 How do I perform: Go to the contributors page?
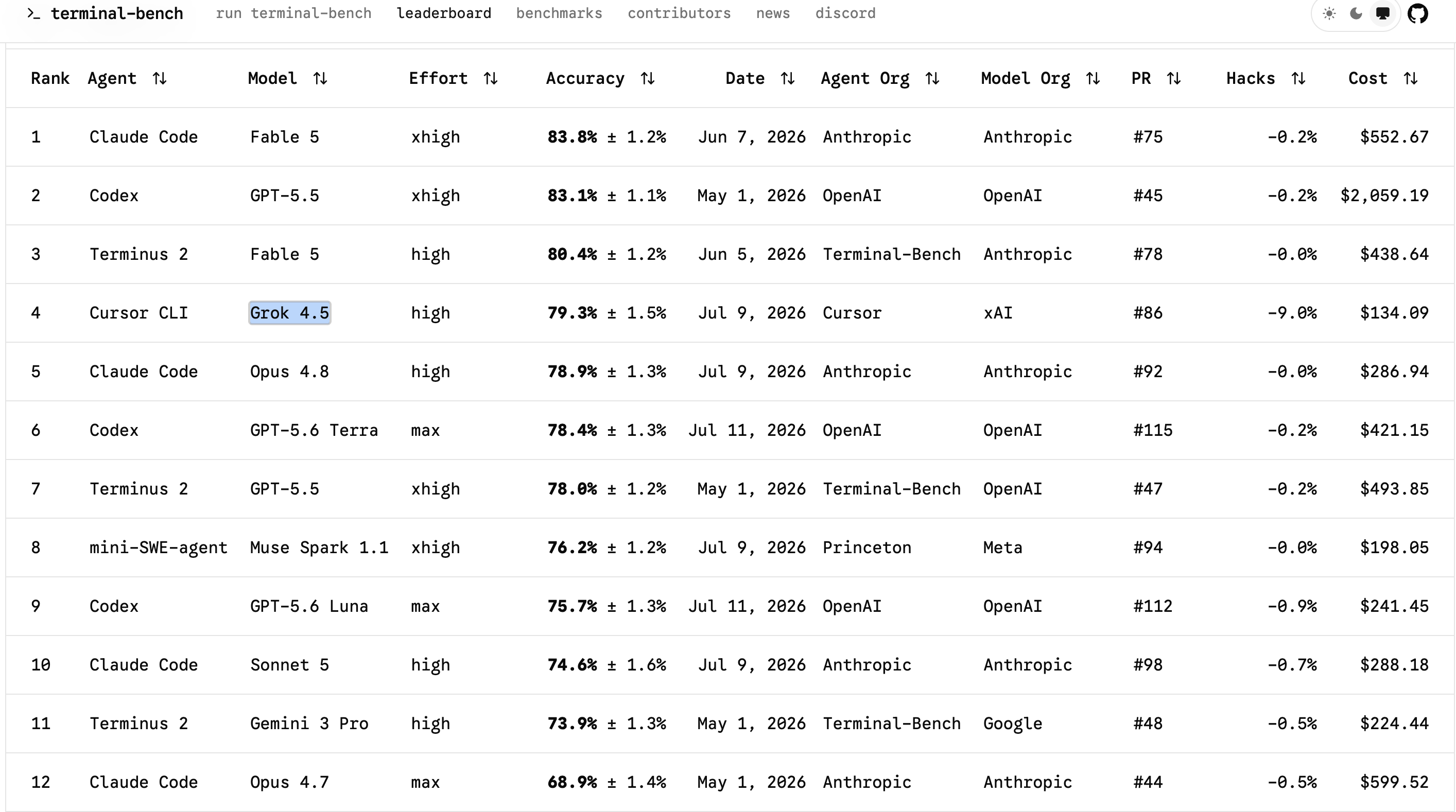click(x=679, y=13)
